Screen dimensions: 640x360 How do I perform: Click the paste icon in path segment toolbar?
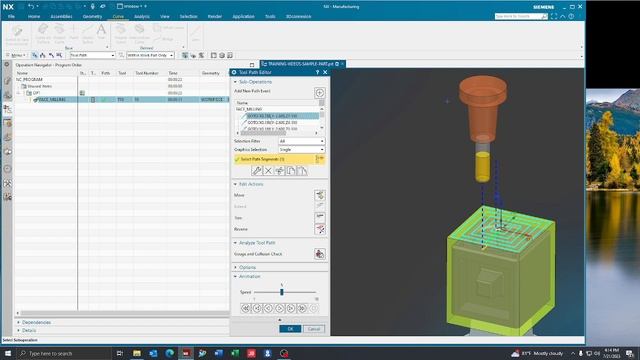click(302, 171)
